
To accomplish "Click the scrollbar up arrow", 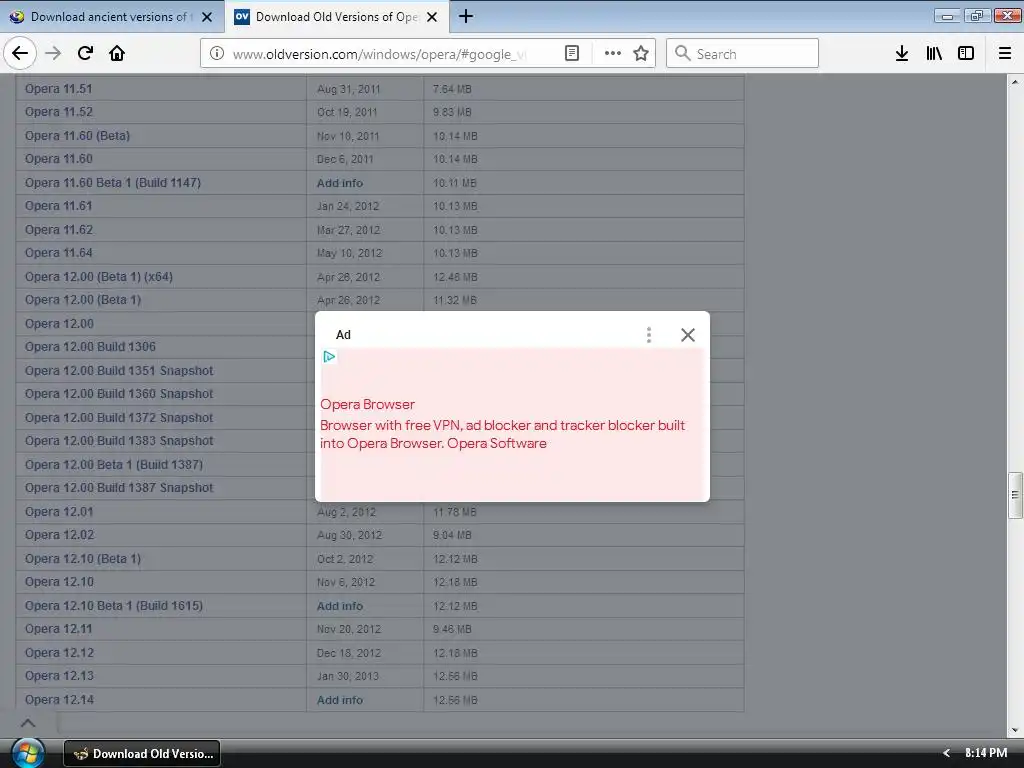I will pos(1015,82).
